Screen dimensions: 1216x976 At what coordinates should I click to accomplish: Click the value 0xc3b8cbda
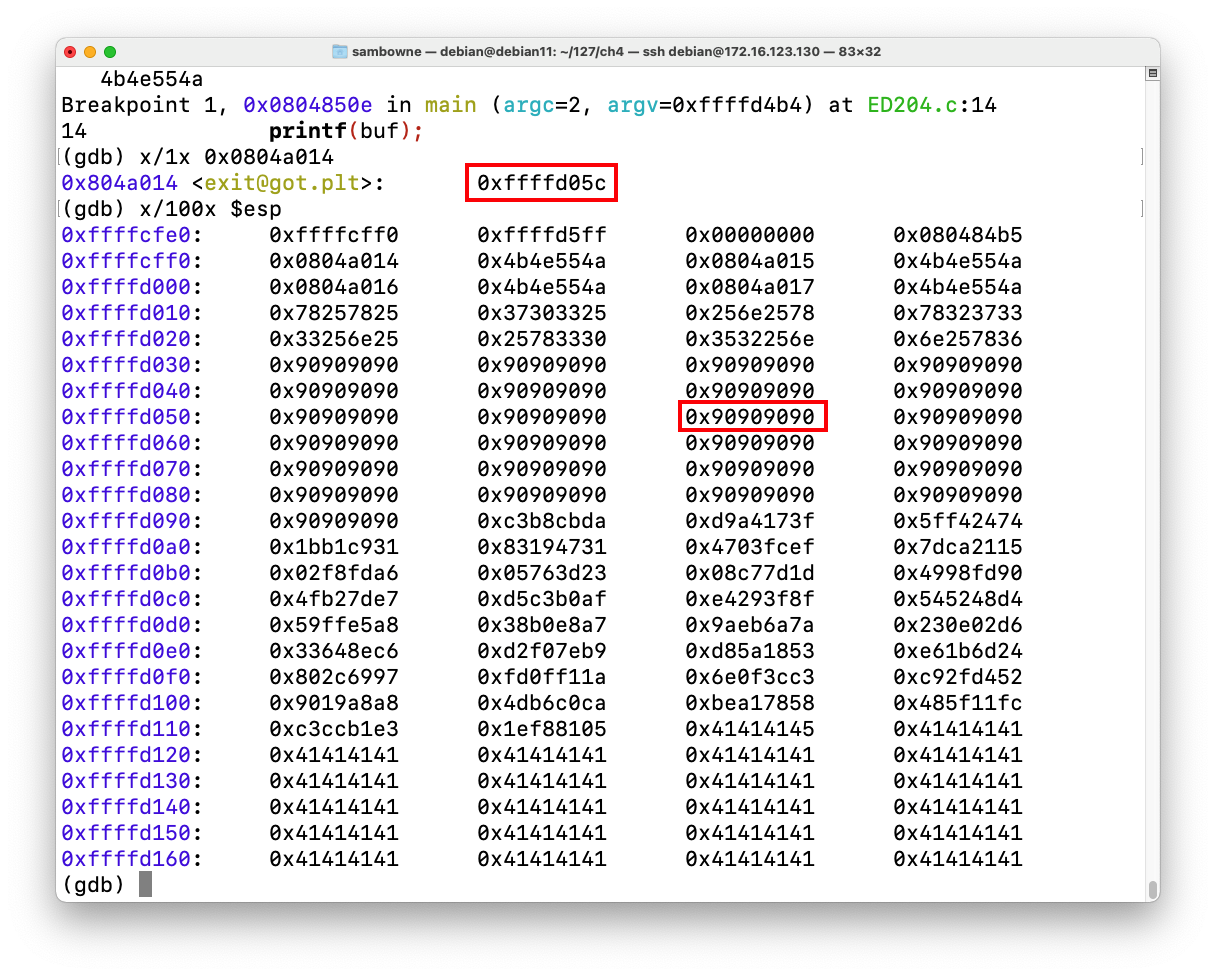[x=542, y=521]
